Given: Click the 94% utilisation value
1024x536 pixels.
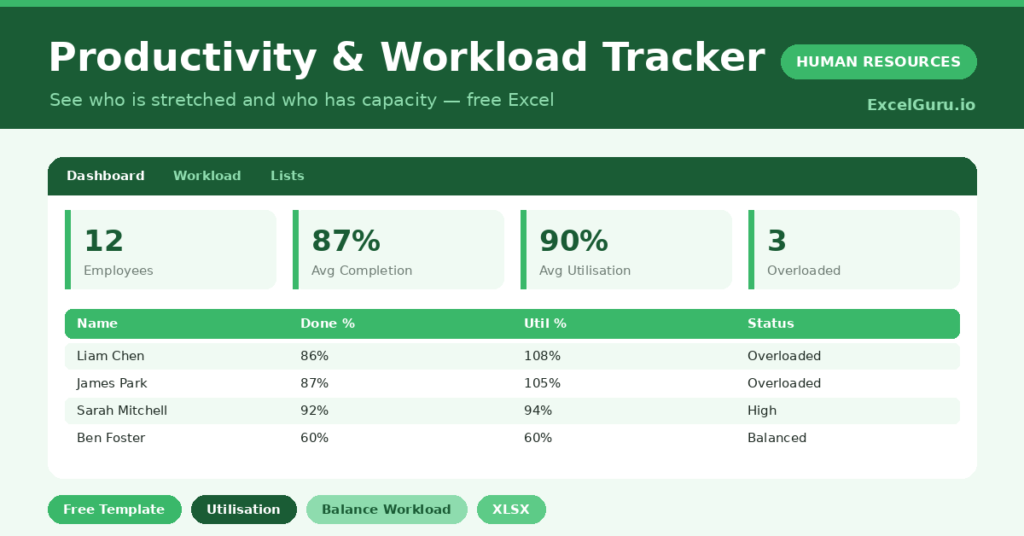Looking at the screenshot, I should tap(537, 411).
